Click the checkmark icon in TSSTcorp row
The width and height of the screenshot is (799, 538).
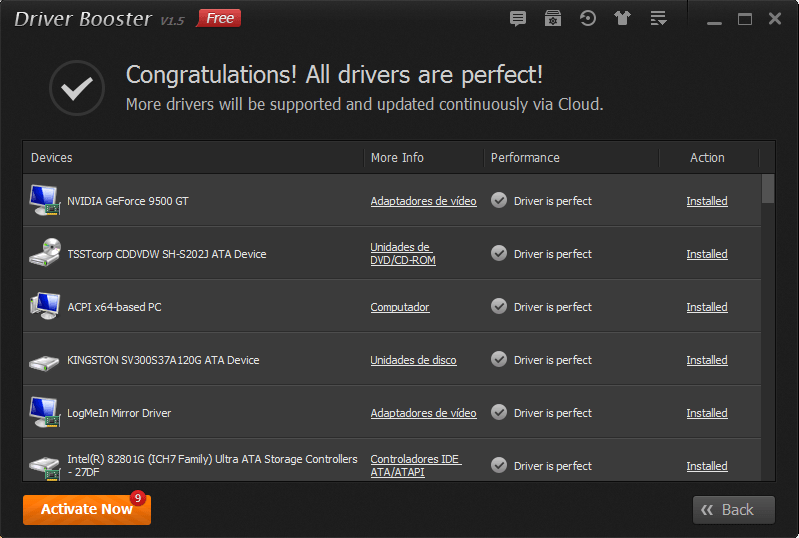point(499,253)
